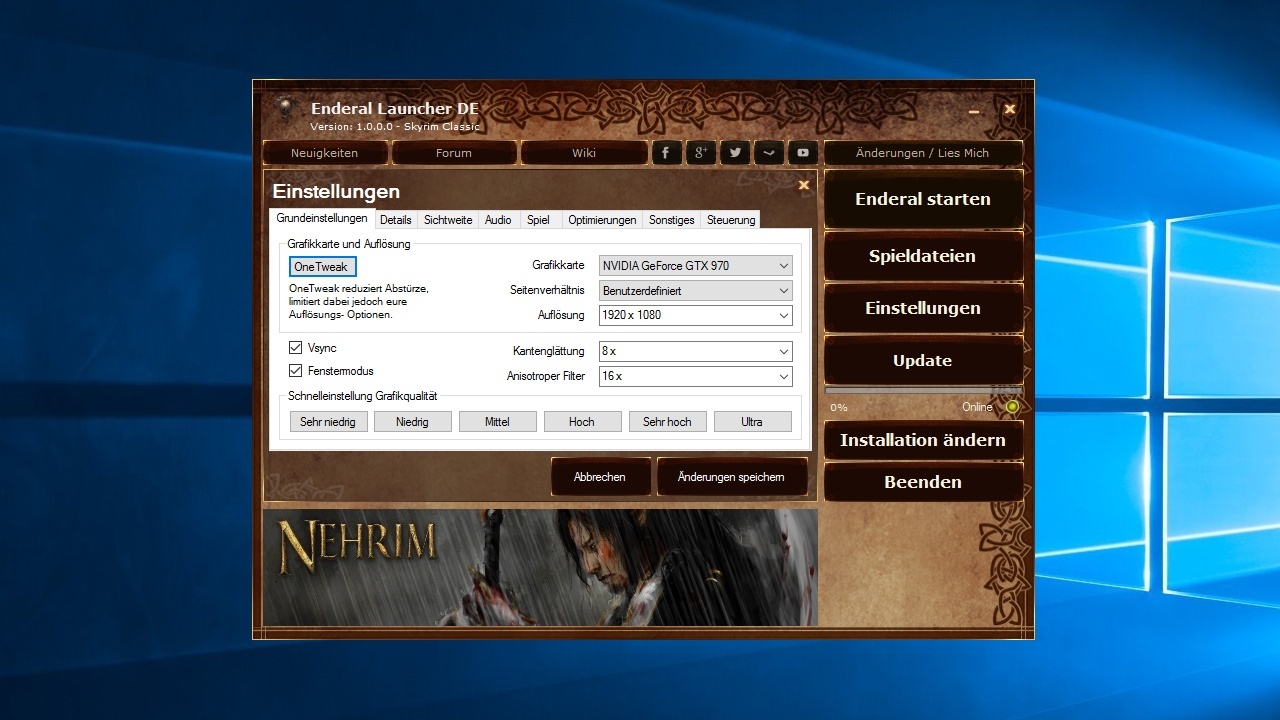
Task: Click the yellow Online status indicator
Action: click(1012, 407)
